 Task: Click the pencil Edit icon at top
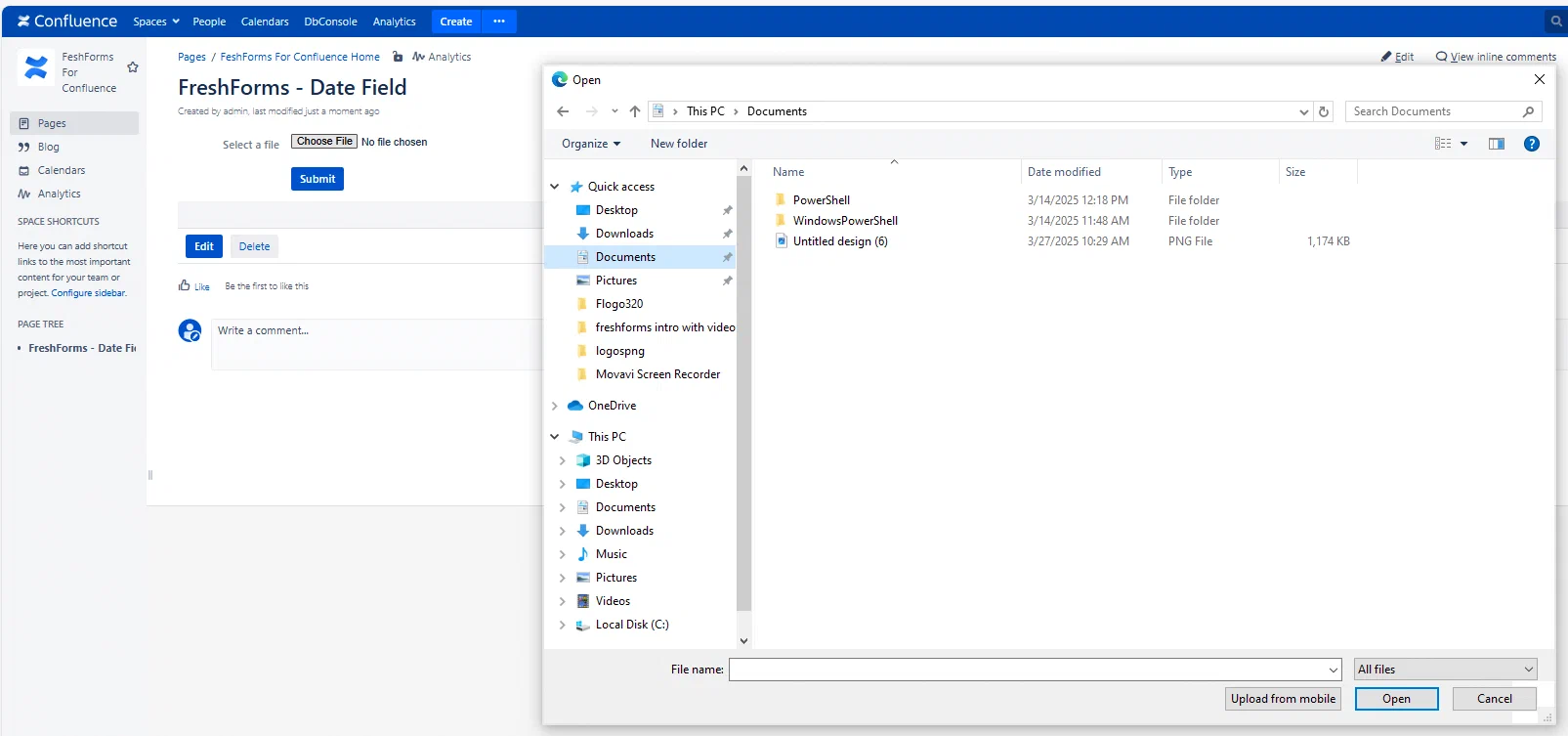tap(1386, 57)
